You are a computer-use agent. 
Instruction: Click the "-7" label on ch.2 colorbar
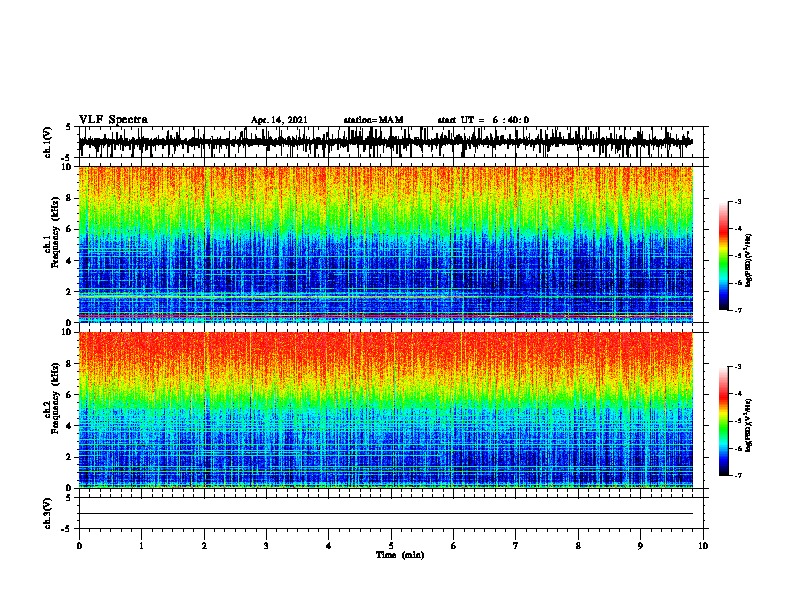point(737,476)
